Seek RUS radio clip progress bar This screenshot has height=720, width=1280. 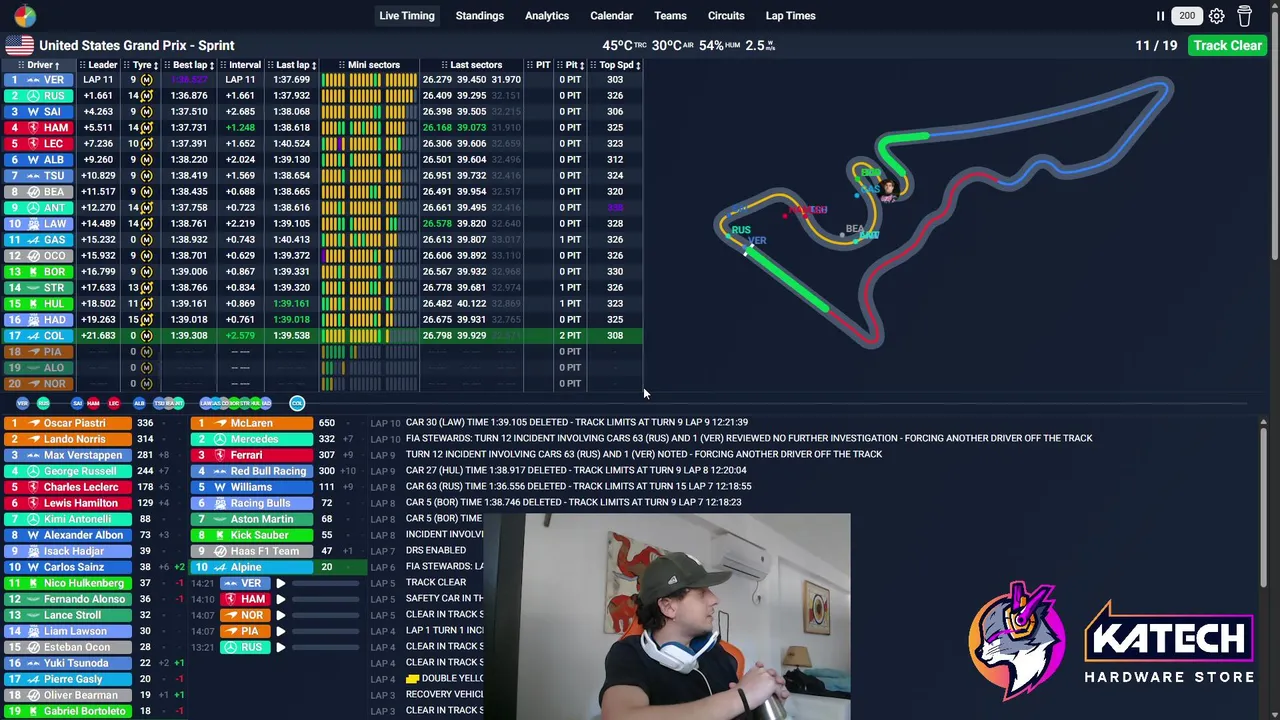tap(325, 647)
